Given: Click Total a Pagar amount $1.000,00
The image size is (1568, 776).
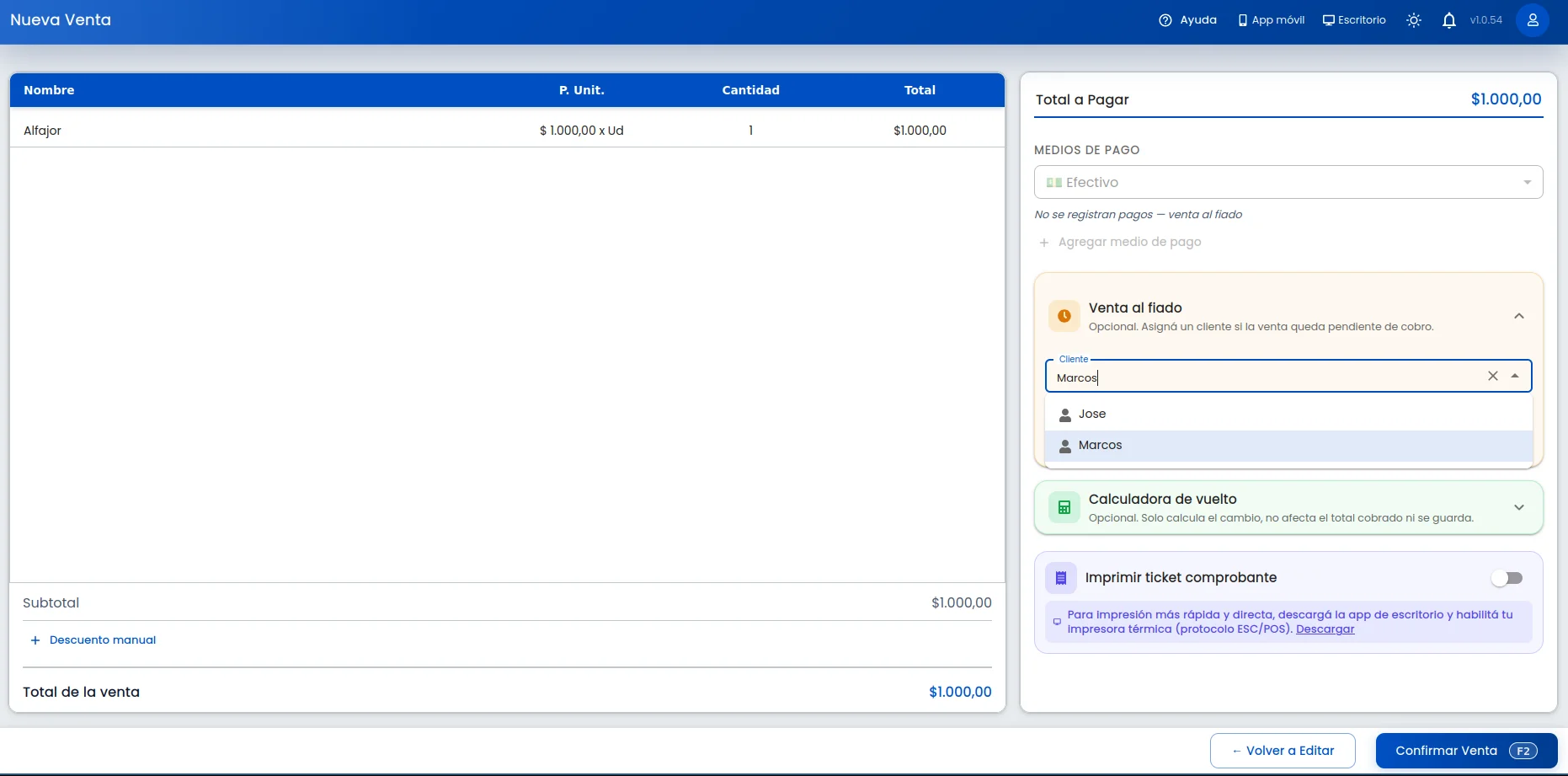Looking at the screenshot, I should 1506,99.
